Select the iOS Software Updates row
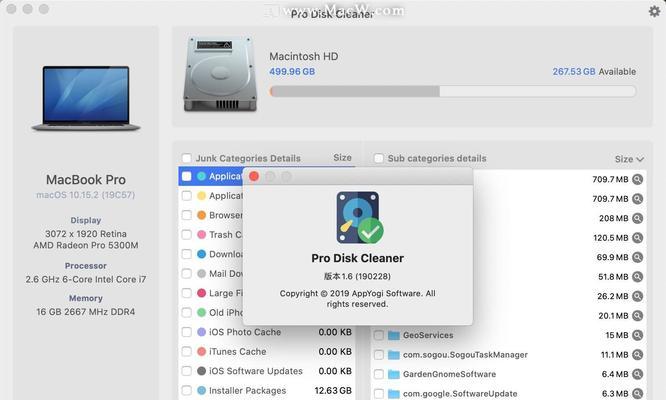 coord(267,371)
